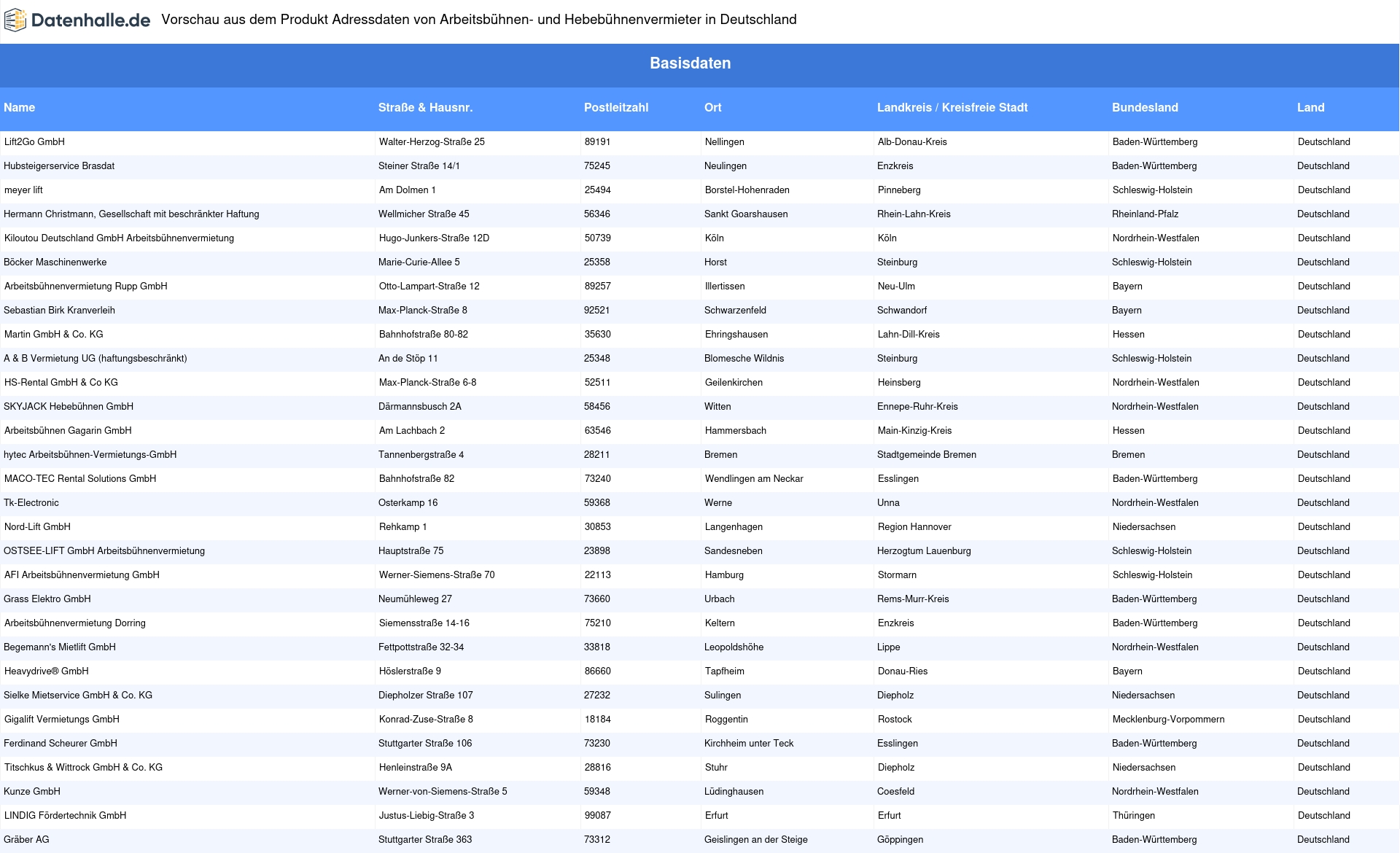Select address Werner-von-Siemens-Straße 5

(x=443, y=792)
